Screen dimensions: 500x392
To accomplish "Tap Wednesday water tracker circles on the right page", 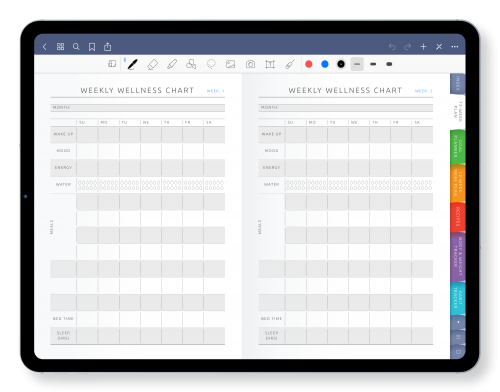I will (359, 185).
